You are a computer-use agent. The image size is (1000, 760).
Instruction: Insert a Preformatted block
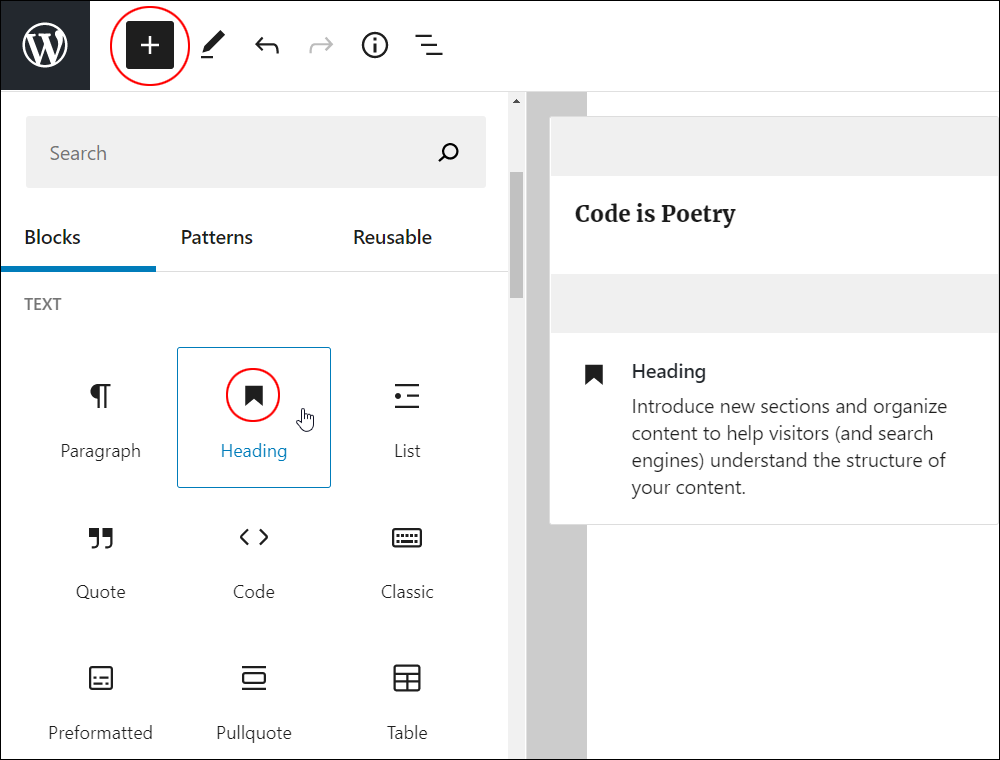101,699
